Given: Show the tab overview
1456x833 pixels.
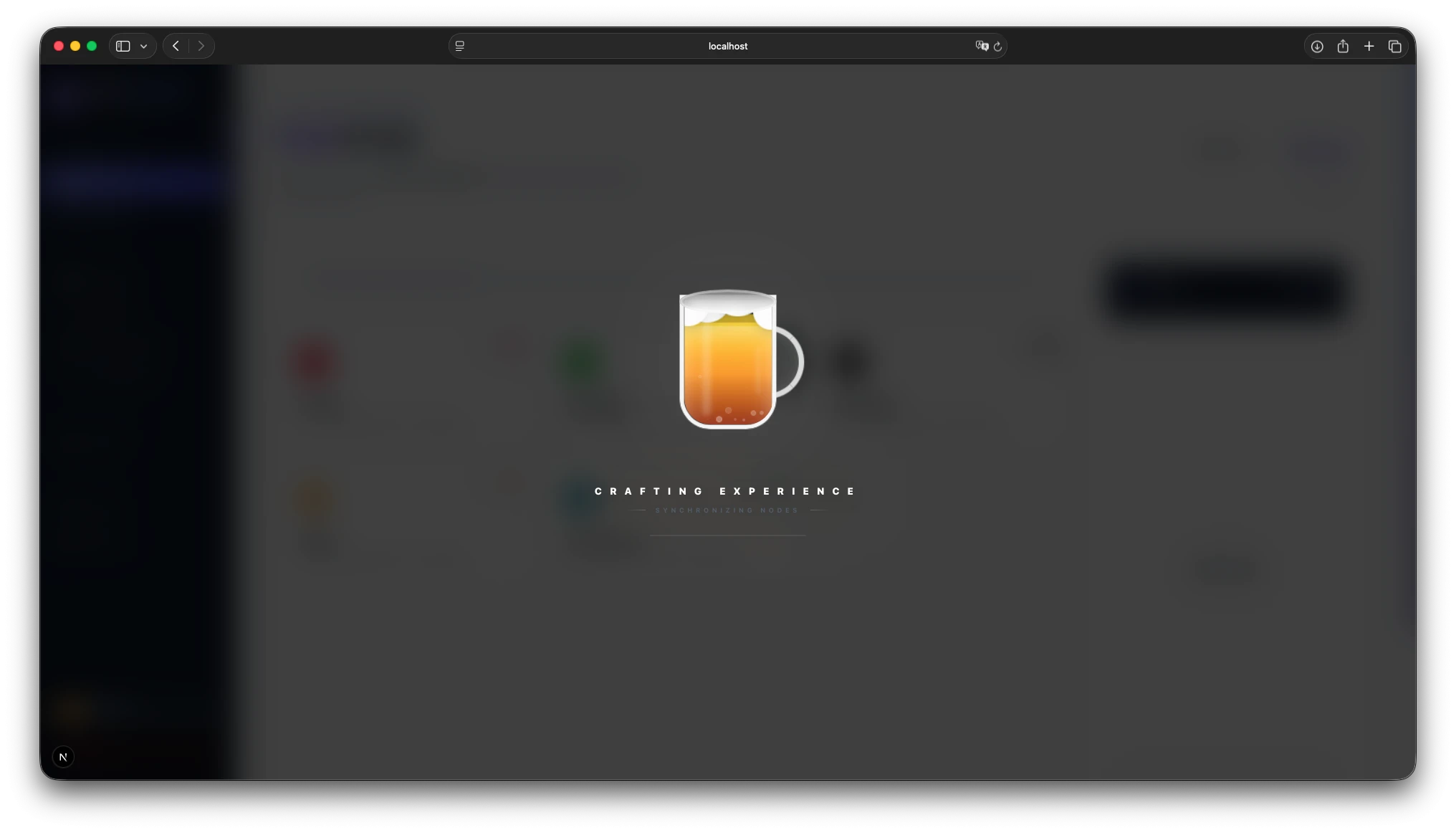Looking at the screenshot, I should (1394, 46).
